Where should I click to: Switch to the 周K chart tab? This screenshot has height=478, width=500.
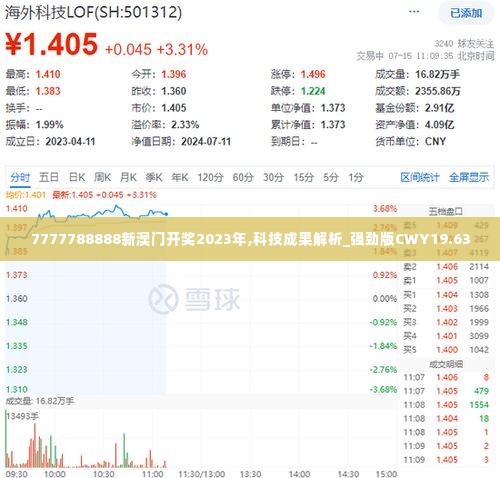[x=102, y=177]
